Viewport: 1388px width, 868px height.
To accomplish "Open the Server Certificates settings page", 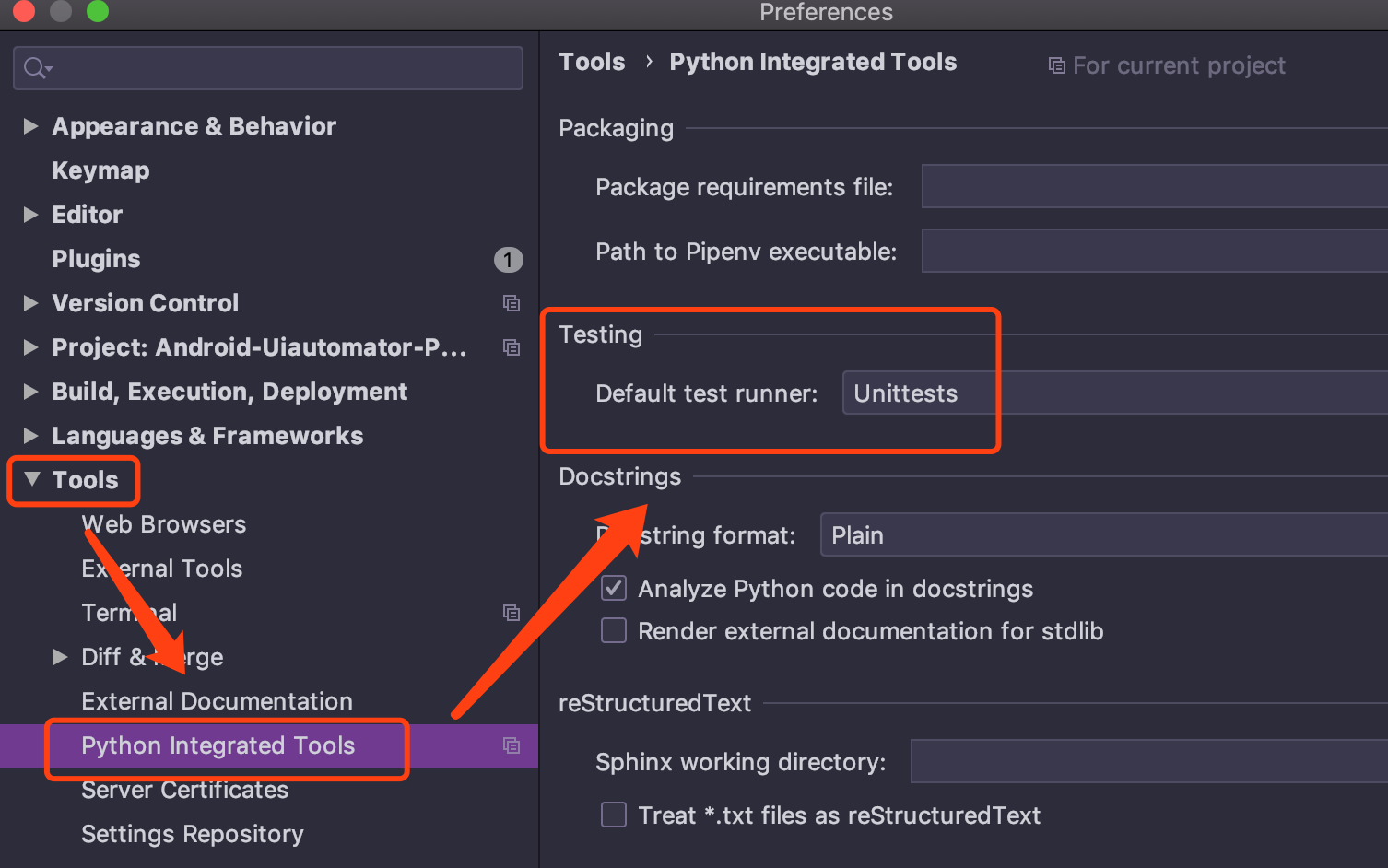I will pyautogui.click(x=184, y=791).
